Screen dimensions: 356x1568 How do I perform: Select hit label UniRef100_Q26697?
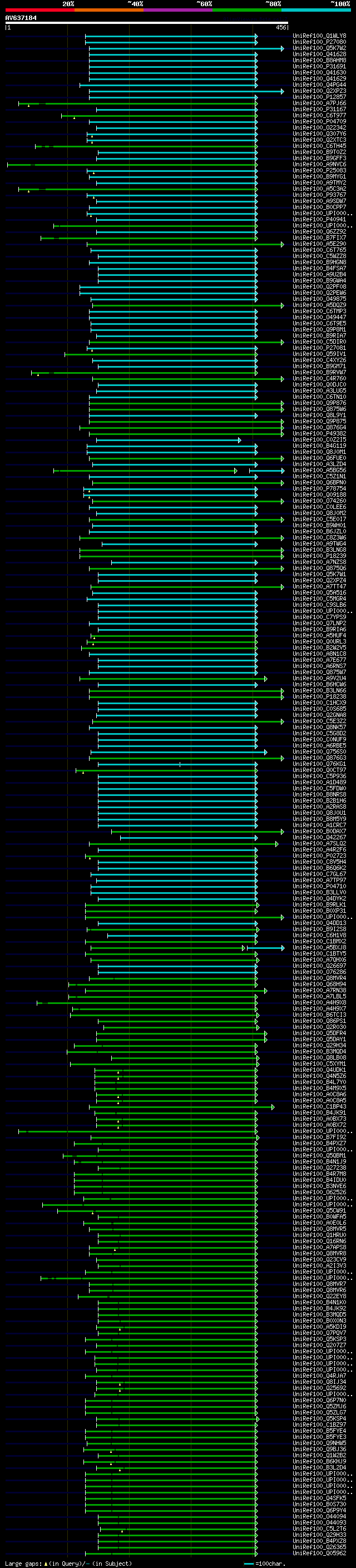(319, 967)
